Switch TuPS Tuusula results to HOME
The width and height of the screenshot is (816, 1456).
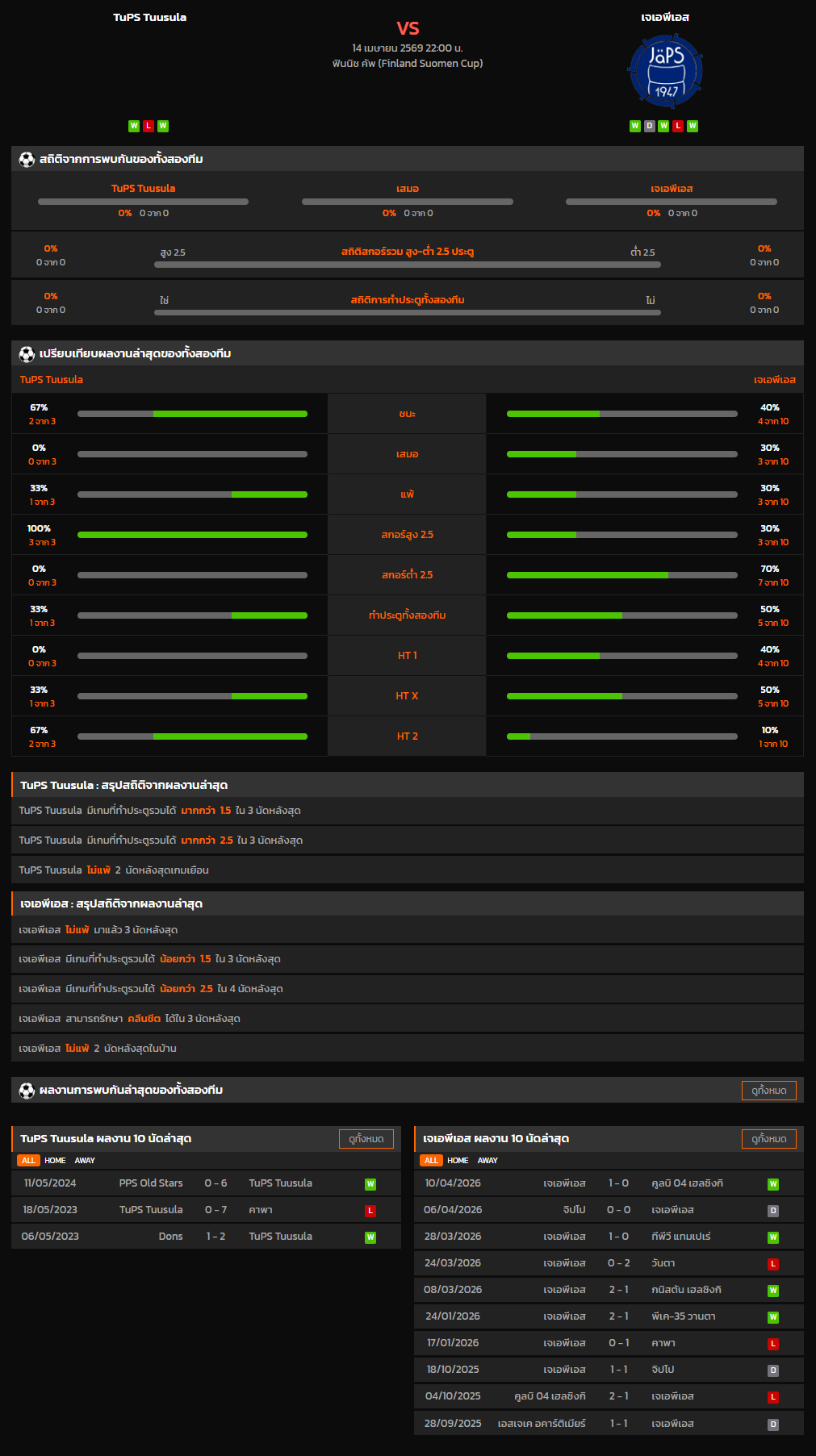[55, 1160]
